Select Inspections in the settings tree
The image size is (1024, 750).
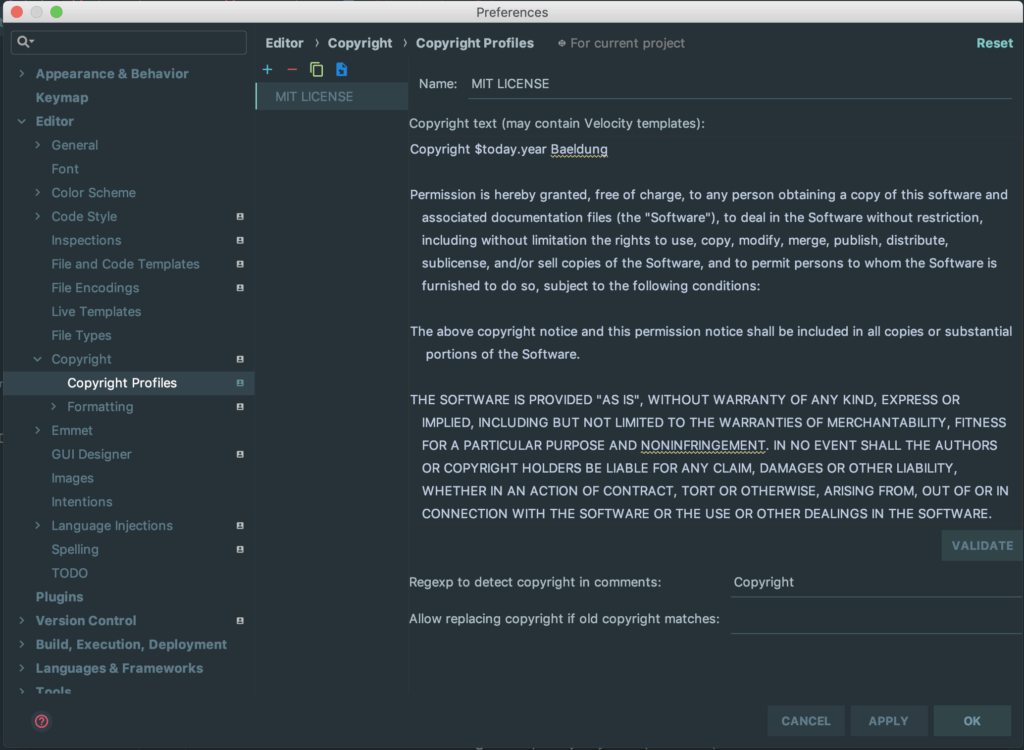point(86,240)
